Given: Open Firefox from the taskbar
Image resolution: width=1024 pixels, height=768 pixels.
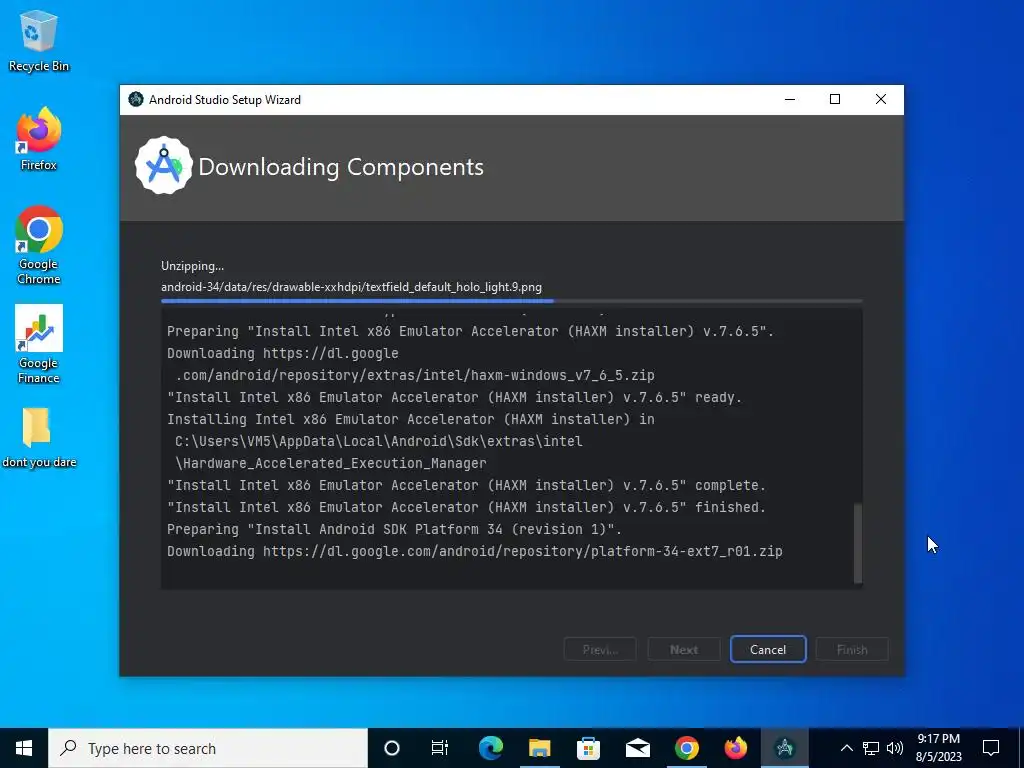Looking at the screenshot, I should point(735,748).
